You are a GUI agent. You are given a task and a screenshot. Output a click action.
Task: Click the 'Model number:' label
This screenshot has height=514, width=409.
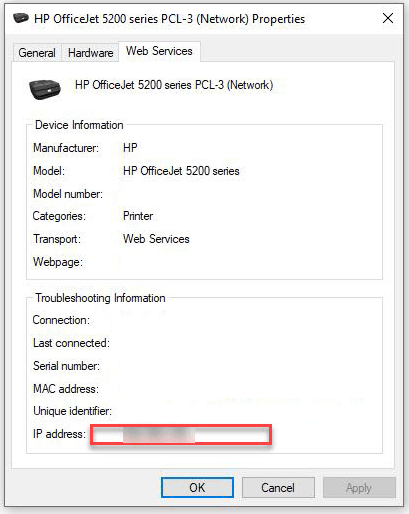pos(68,194)
